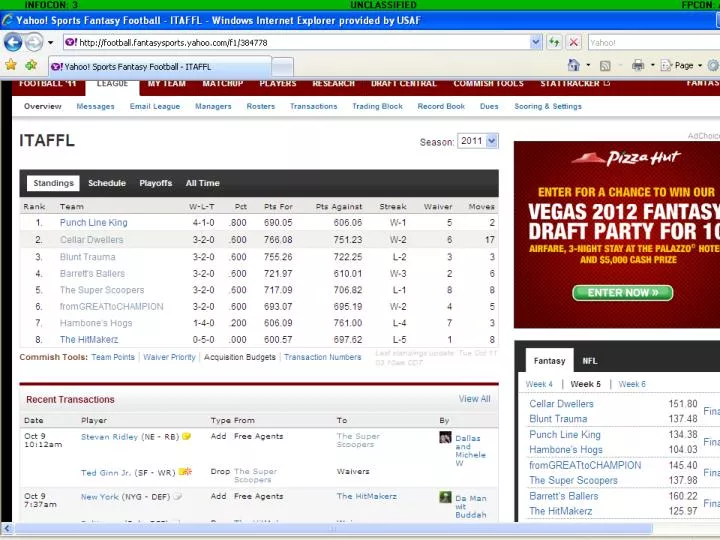Open the Managers link
The height and width of the screenshot is (540, 720).
pos(213,107)
